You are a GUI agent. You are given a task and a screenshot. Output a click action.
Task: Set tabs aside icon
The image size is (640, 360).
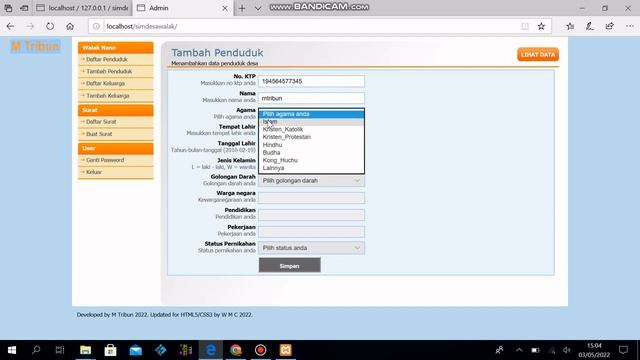point(24,8)
